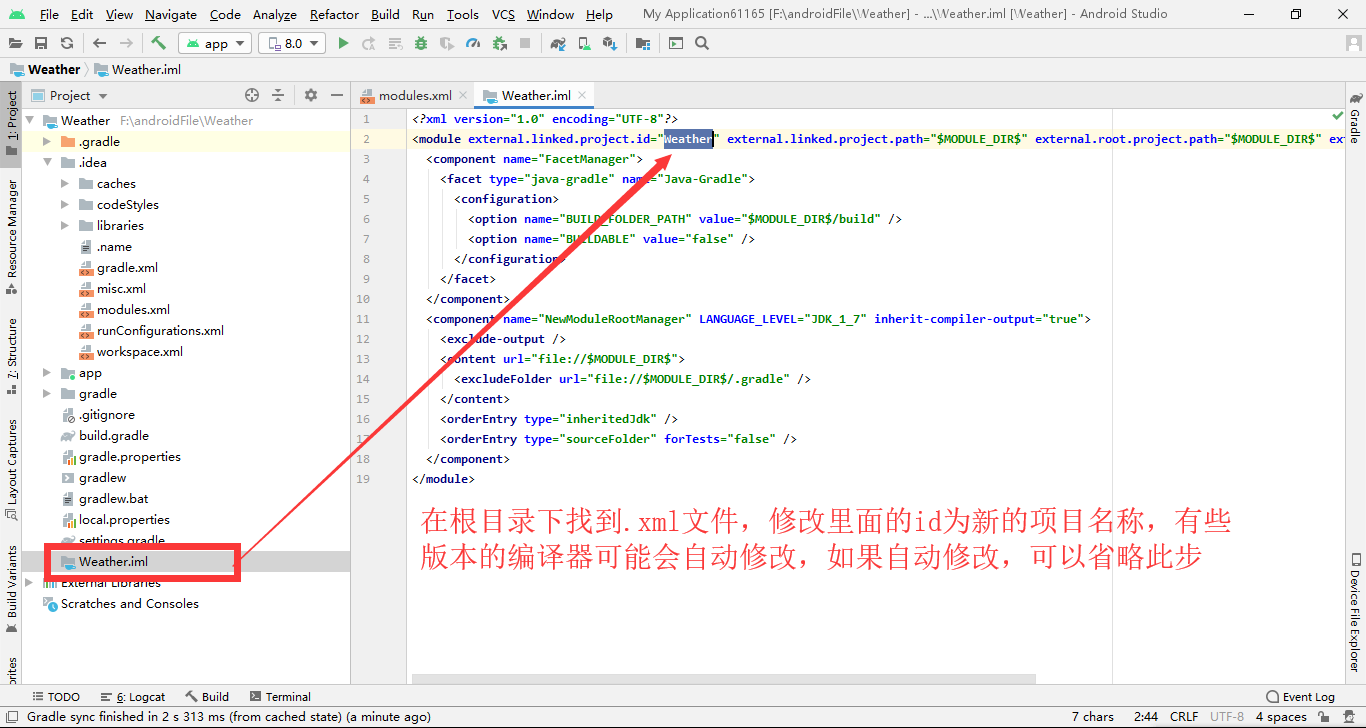Open the Profiler gauge icon
The image size is (1366, 728).
click(473, 43)
